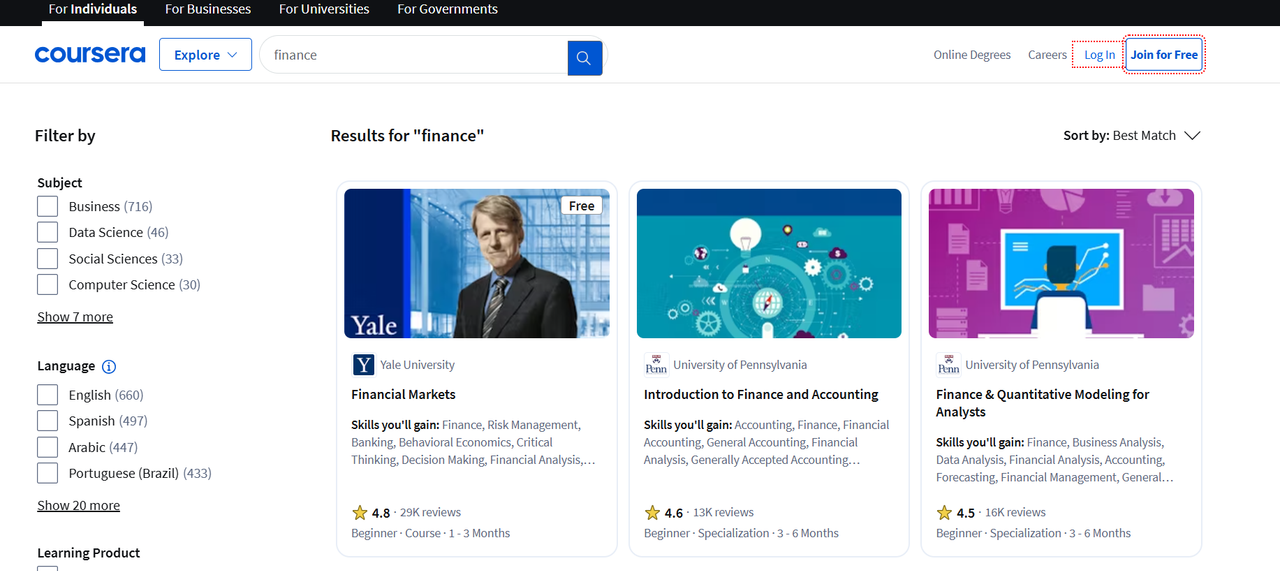This screenshot has width=1280, height=571.
Task: Open the Careers link
Action: (x=1047, y=55)
